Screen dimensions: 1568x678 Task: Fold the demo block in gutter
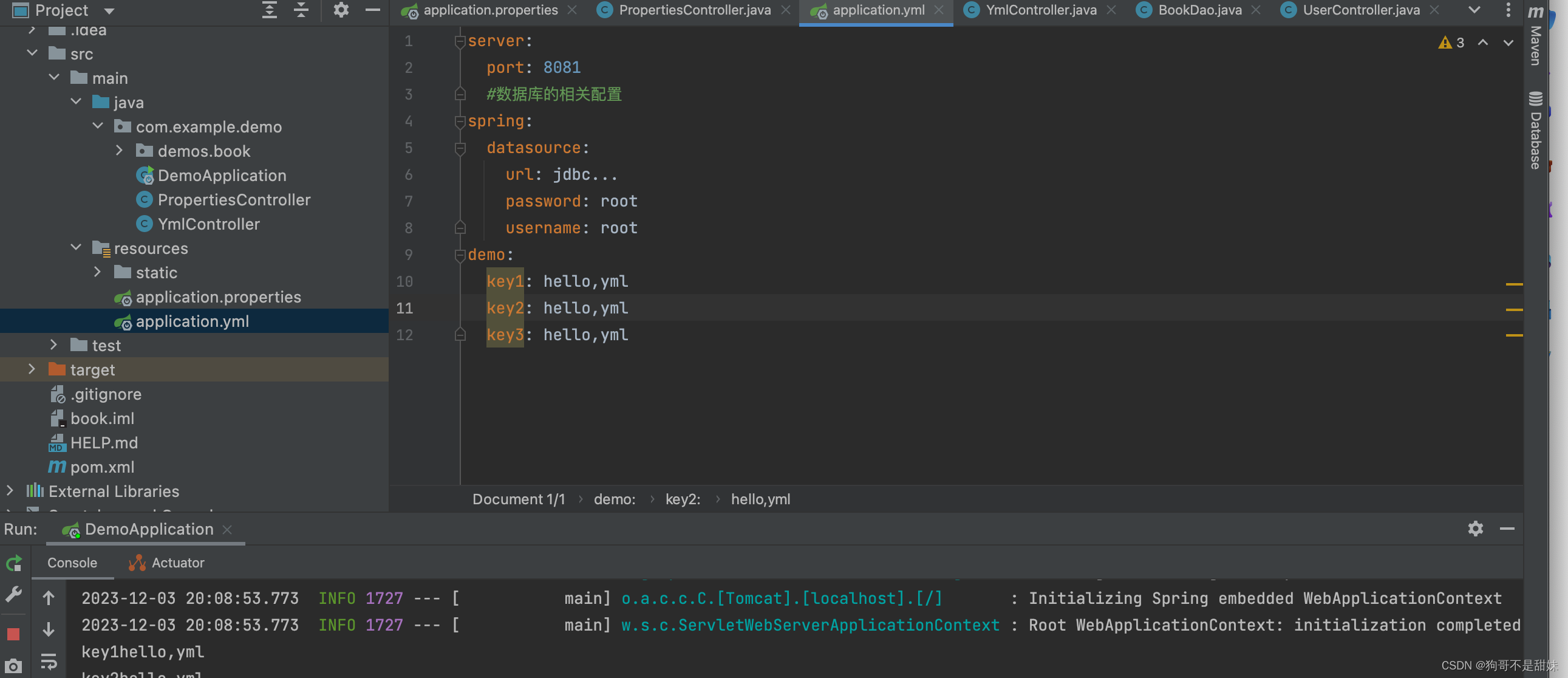(x=460, y=255)
